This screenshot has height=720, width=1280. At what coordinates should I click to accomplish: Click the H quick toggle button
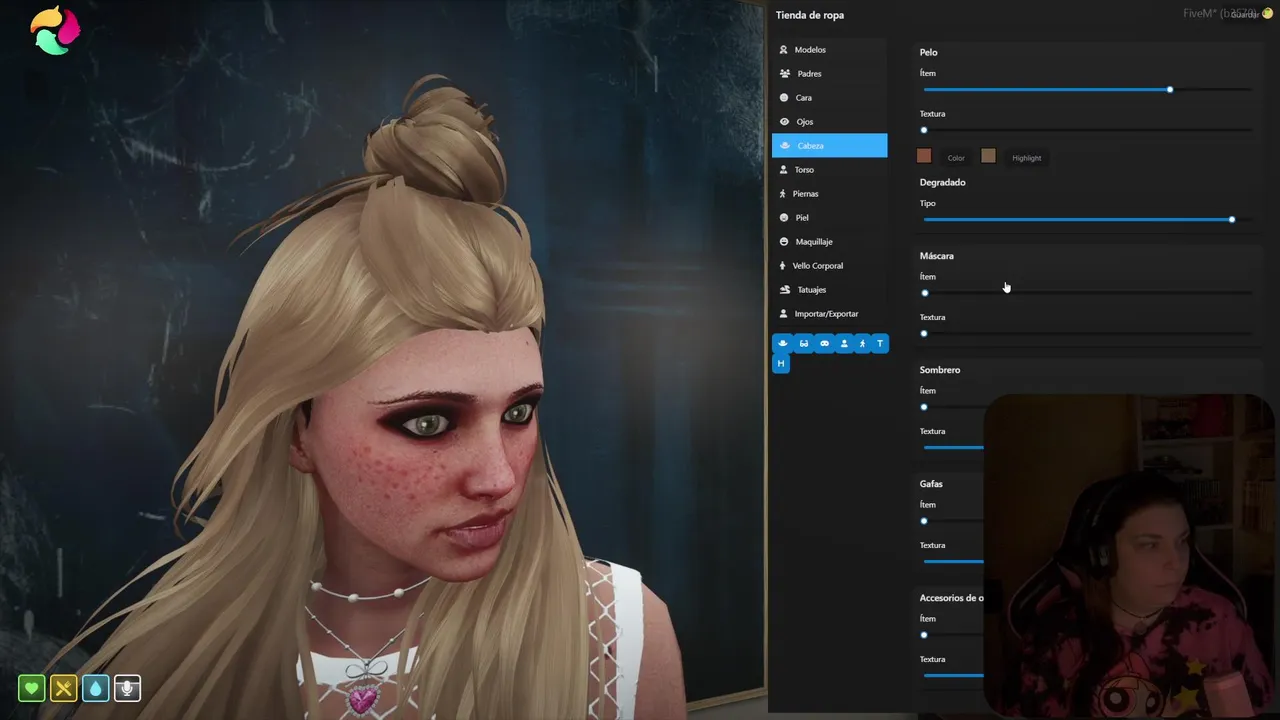[781, 363]
